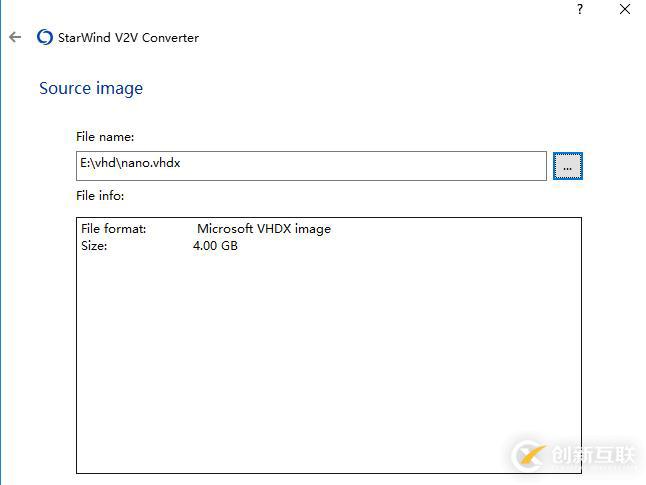Select the '4.00 GB' size value

coord(215,246)
